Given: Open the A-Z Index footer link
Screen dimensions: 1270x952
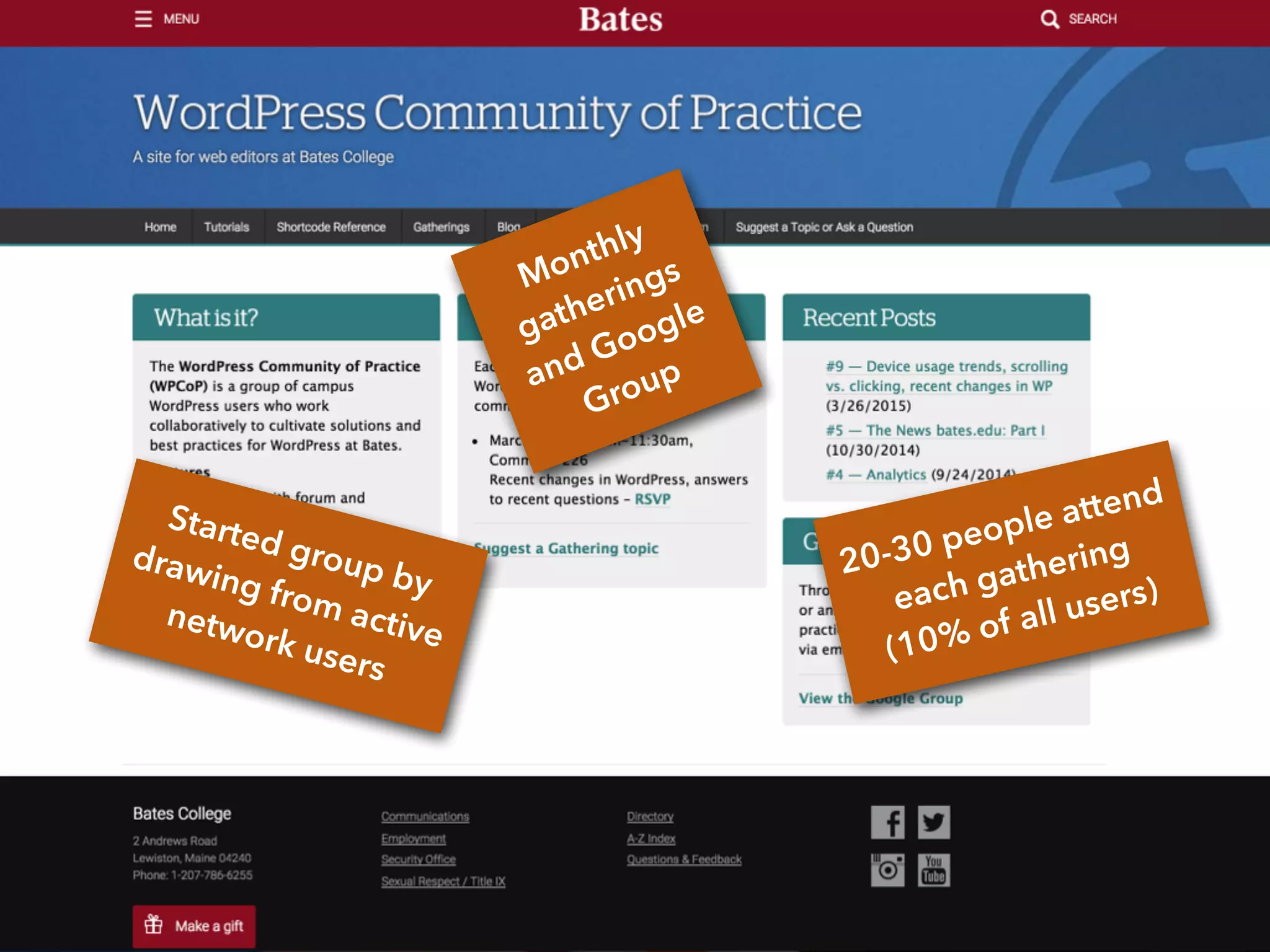Looking at the screenshot, I should (x=651, y=839).
